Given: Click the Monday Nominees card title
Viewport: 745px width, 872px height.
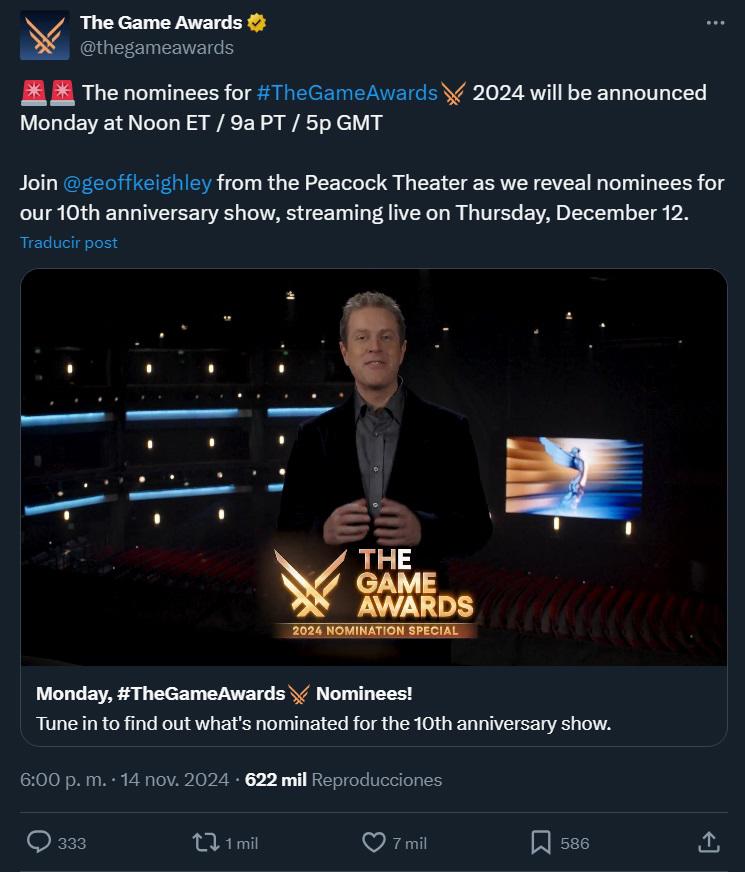Looking at the screenshot, I should coord(224,693).
